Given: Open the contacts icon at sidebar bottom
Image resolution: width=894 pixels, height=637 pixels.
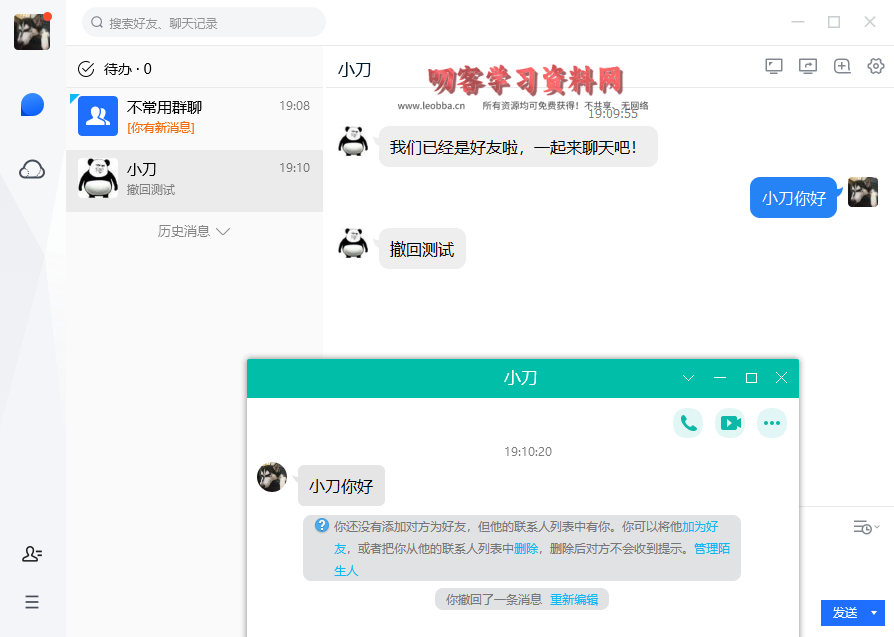Looking at the screenshot, I should (x=32, y=554).
